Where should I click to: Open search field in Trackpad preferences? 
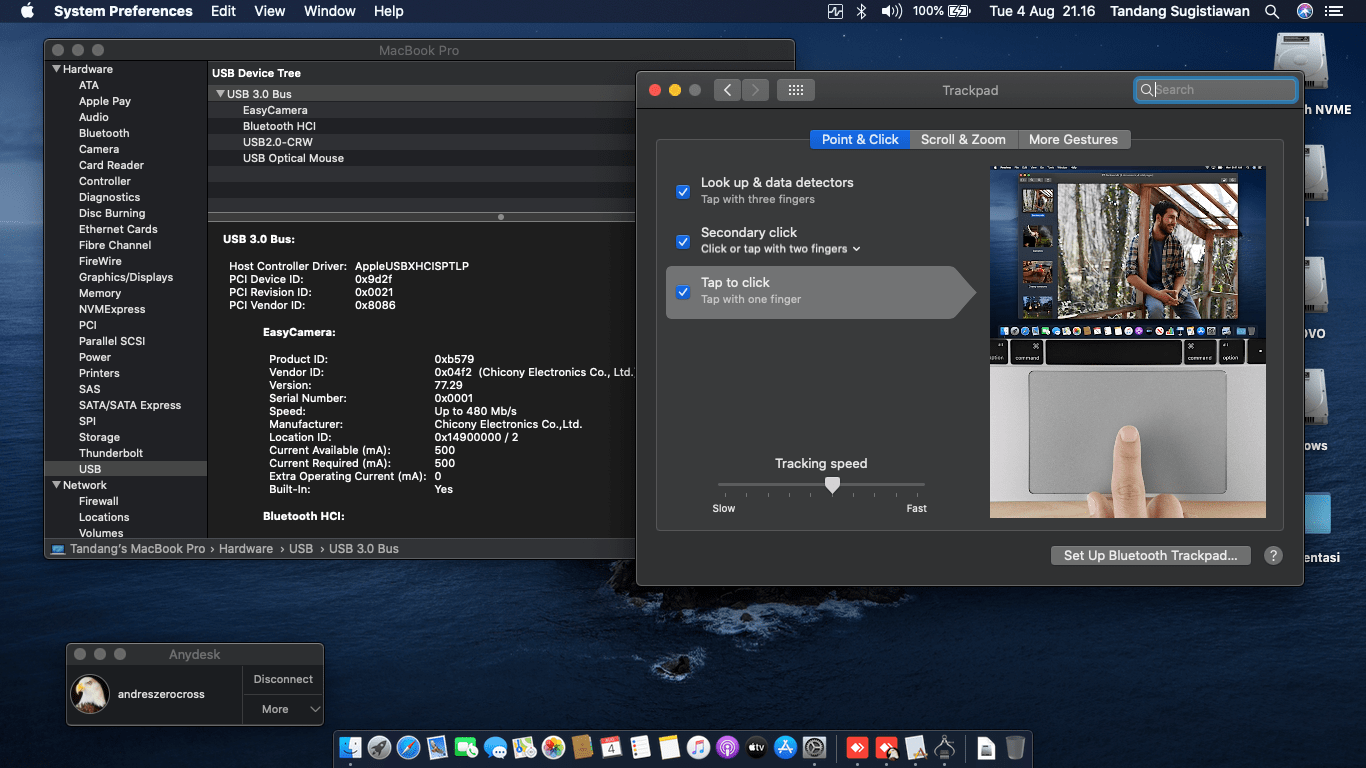tap(1215, 90)
